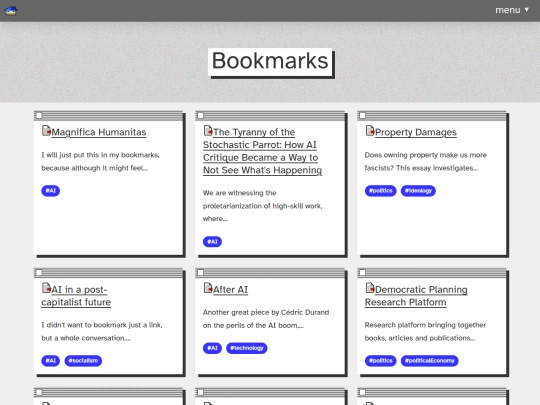Viewport: 540px width, 405px height.
Task: Click the site logo icon in header
Action: click(x=11, y=11)
